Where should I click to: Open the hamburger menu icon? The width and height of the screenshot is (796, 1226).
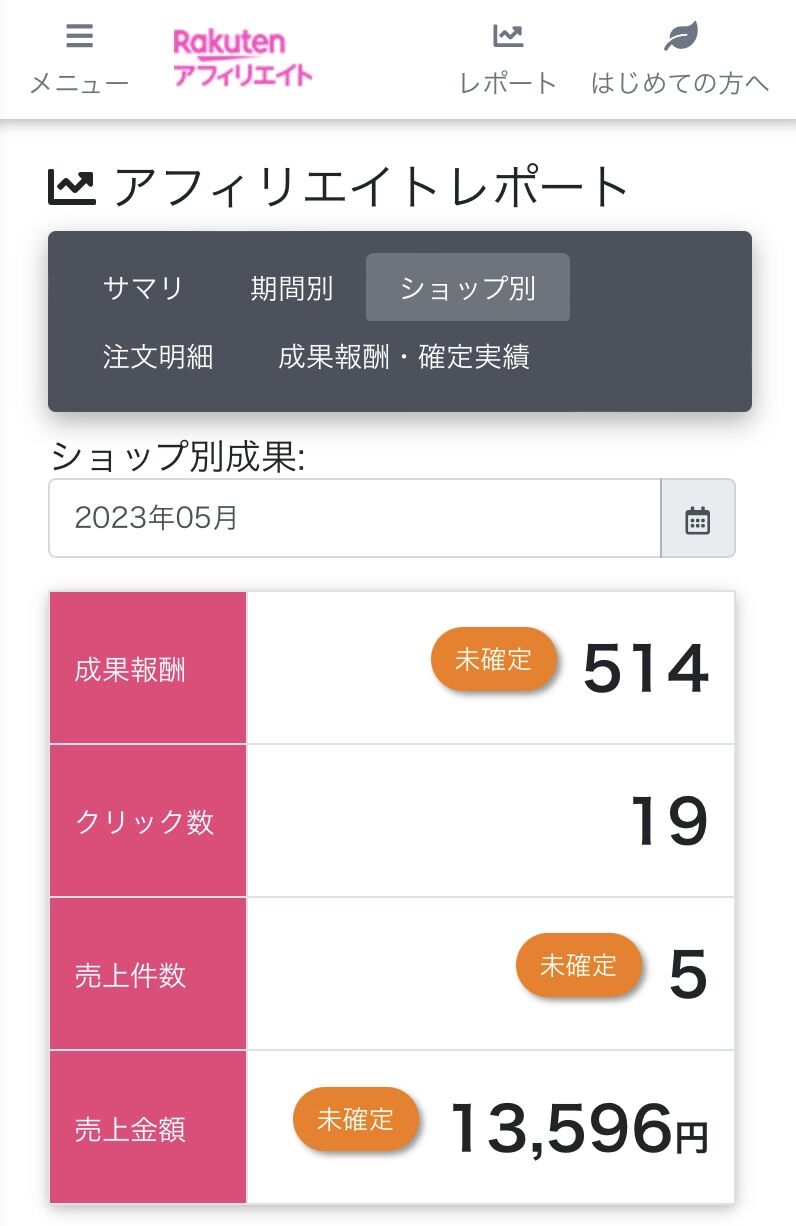(x=79, y=37)
